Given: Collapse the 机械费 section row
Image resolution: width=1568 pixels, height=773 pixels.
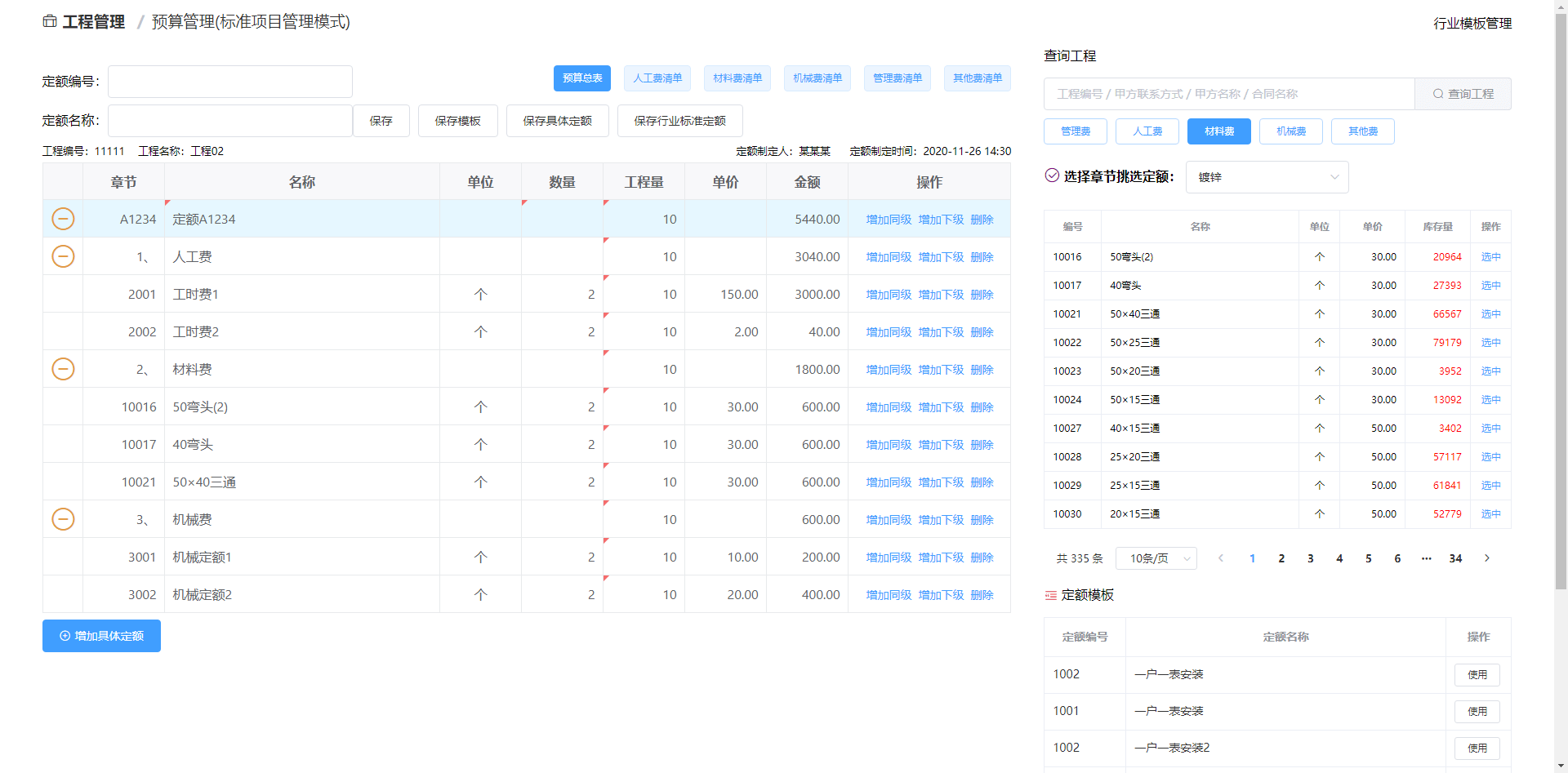Looking at the screenshot, I should 63,519.
